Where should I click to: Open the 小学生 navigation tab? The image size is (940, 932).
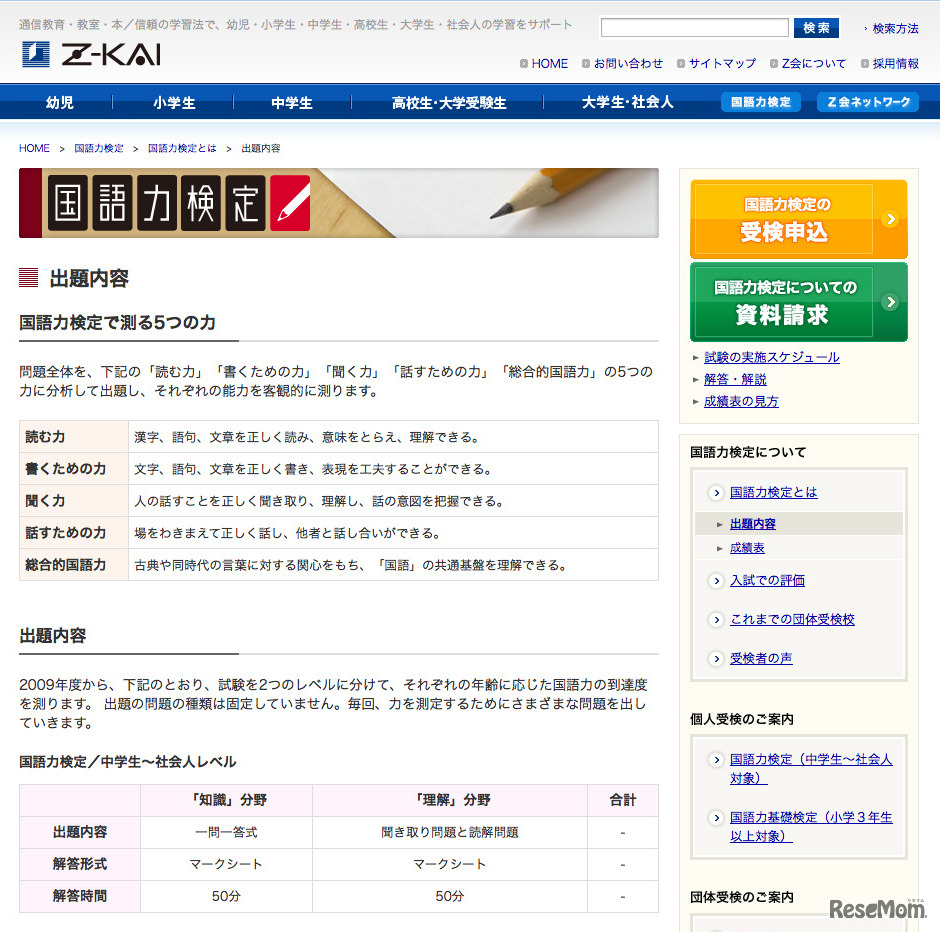coord(174,102)
